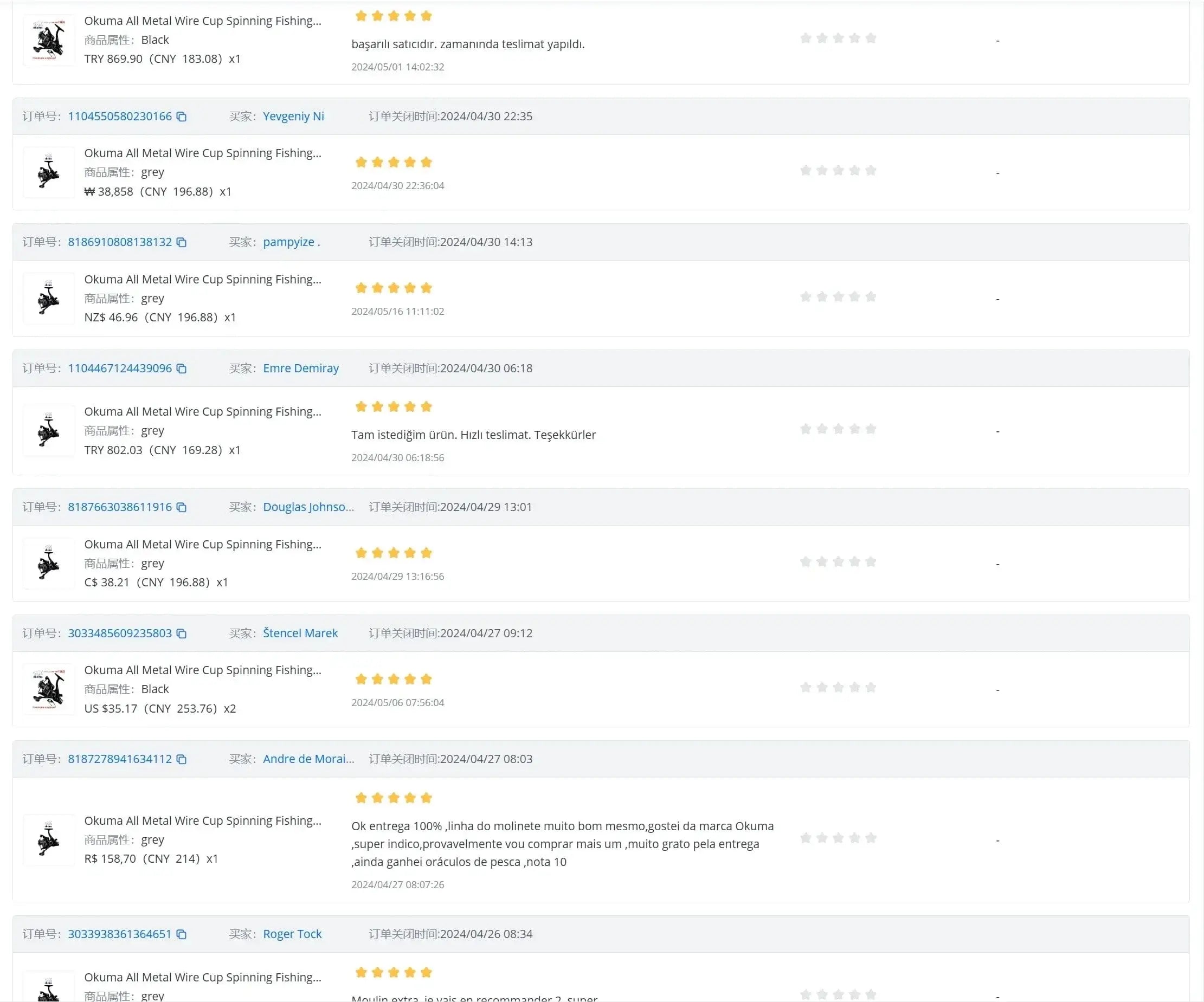The height and width of the screenshot is (1002, 1204).
Task: Click Roger Tock buyer name
Action: pyautogui.click(x=292, y=934)
